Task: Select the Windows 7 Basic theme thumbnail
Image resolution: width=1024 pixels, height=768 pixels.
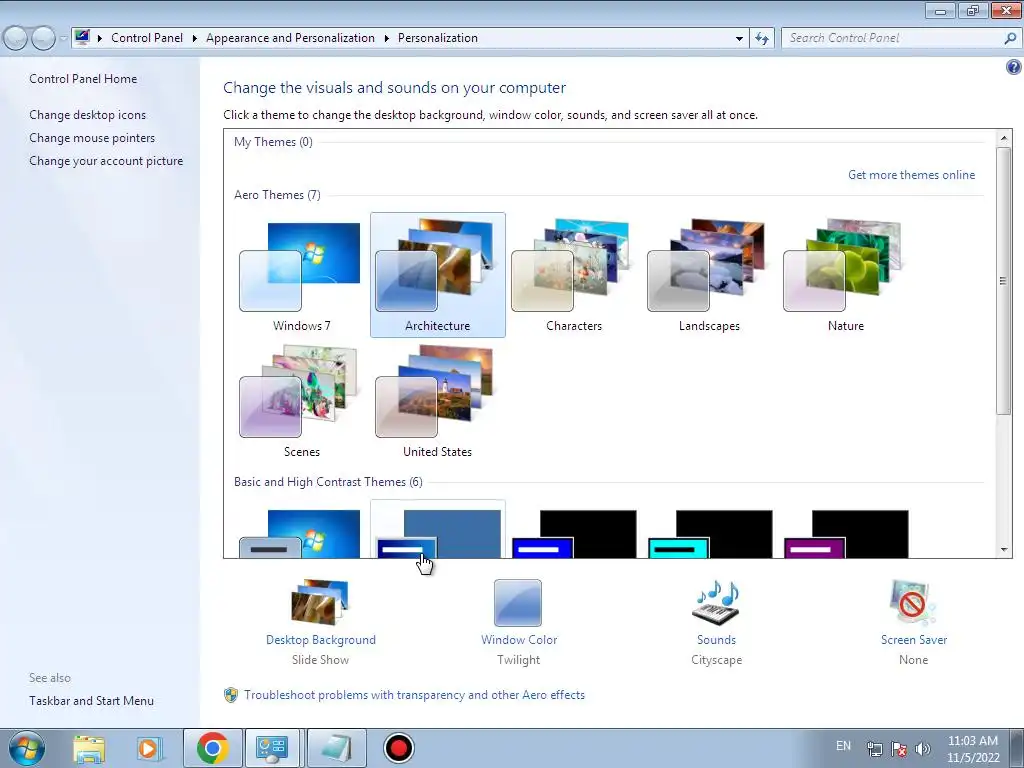Action: [301, 534]
